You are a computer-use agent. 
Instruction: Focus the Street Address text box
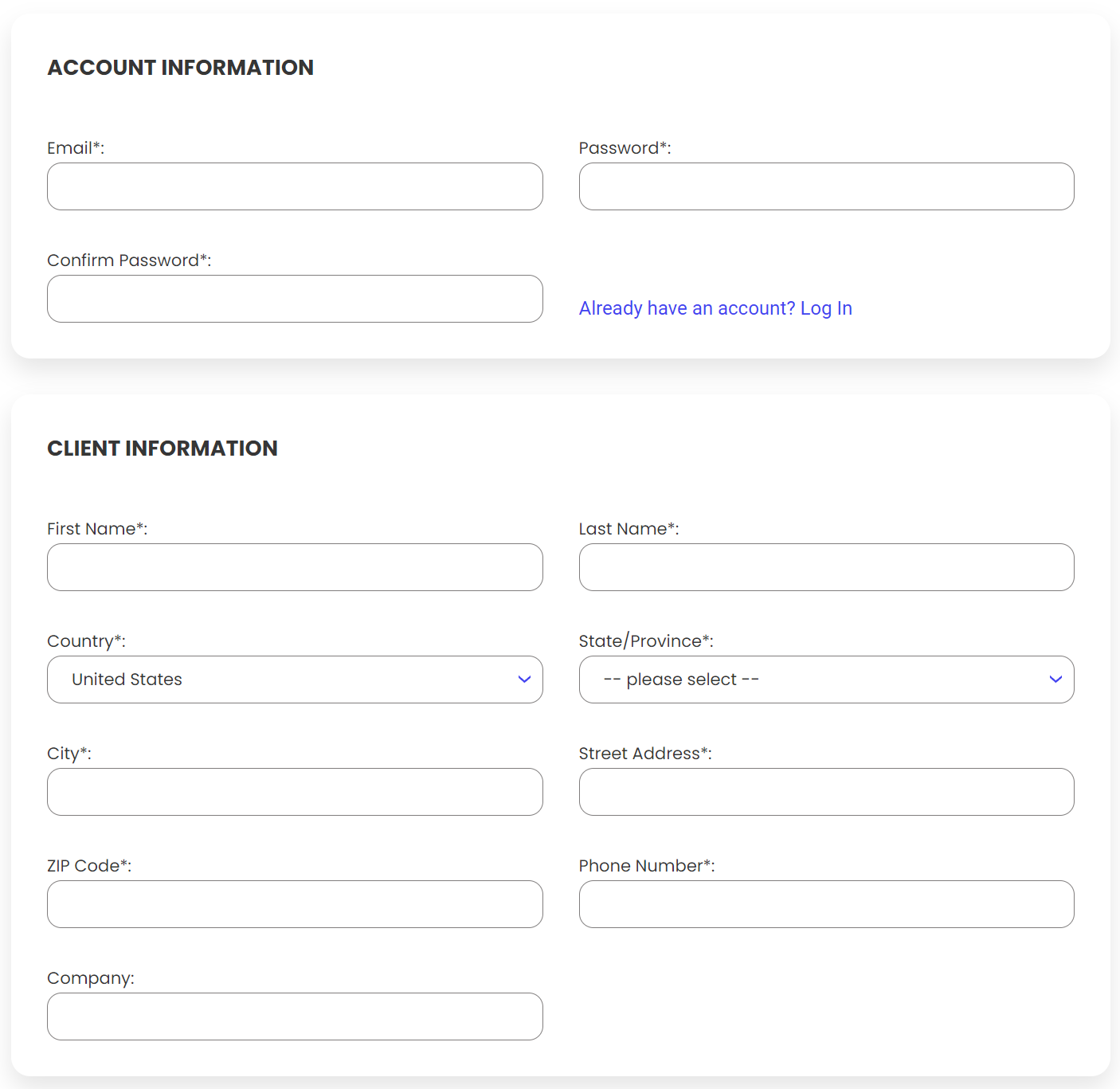pos(826,792)
